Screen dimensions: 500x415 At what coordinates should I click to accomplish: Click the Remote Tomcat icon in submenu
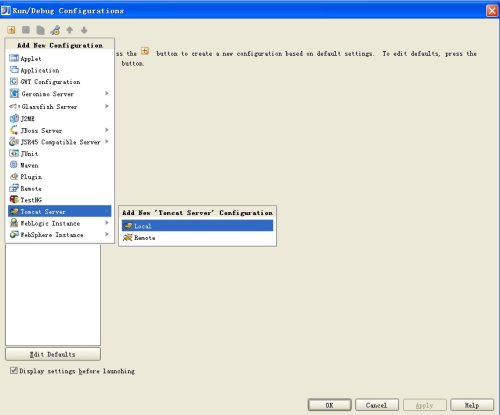(128, 238)
